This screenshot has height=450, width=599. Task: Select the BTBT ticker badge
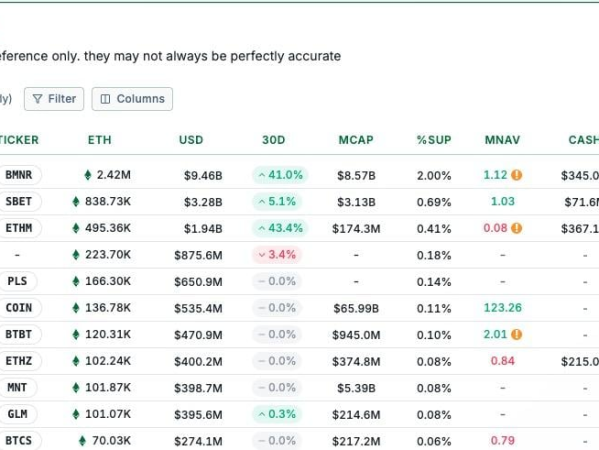pyautogui.click(x=19, y=334)
